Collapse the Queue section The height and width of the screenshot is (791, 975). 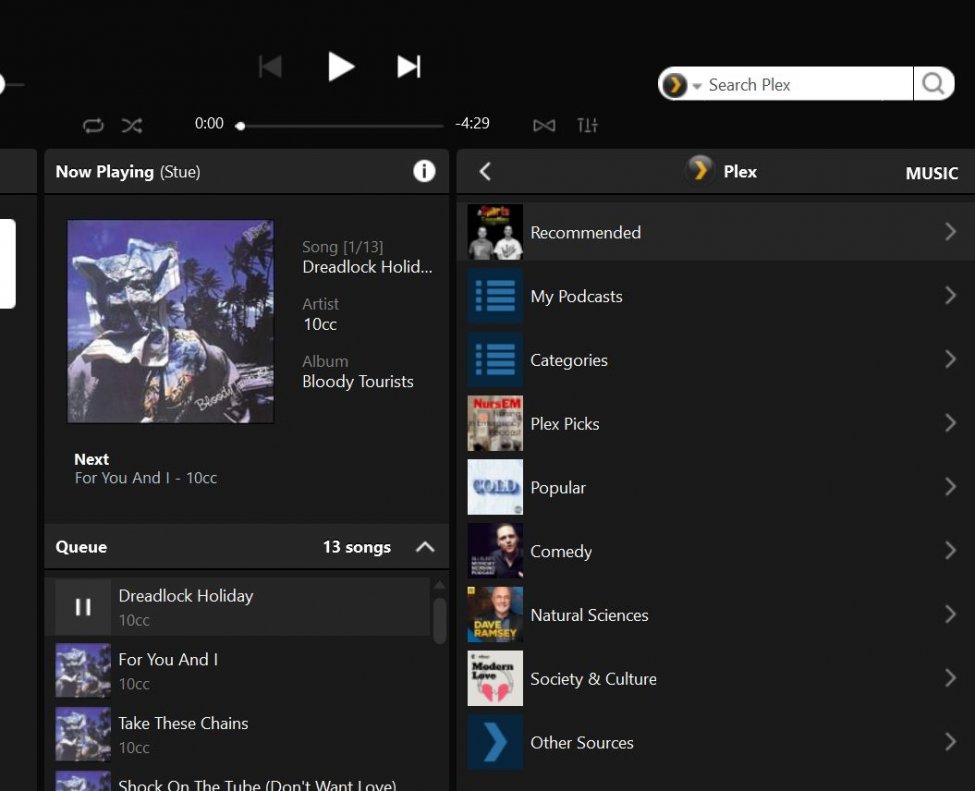(x=425, y=547)
